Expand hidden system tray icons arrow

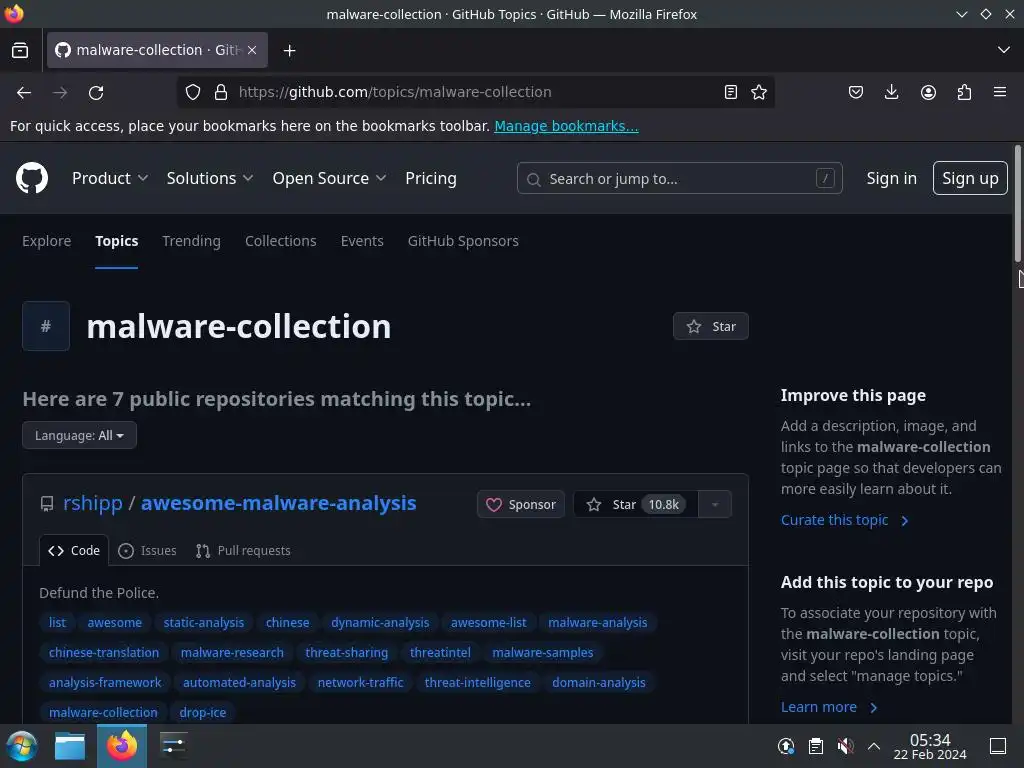pos(874,746)
